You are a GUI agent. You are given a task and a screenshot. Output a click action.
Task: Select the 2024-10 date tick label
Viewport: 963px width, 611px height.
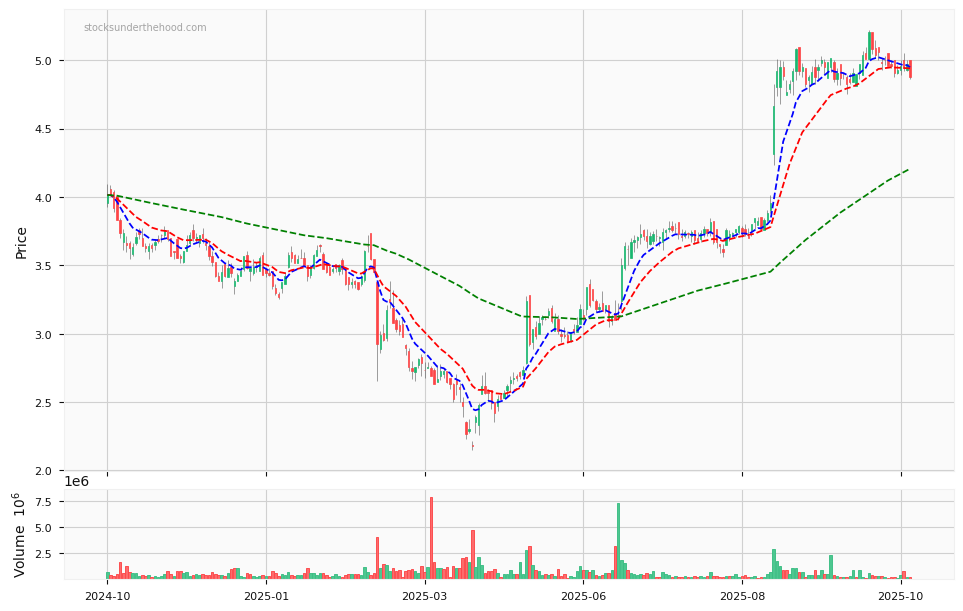[107, 596]
